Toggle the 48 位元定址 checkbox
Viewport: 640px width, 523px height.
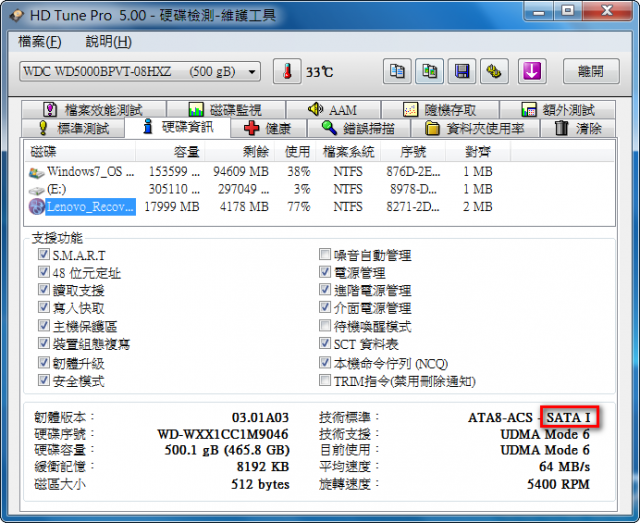coord(44,272)
